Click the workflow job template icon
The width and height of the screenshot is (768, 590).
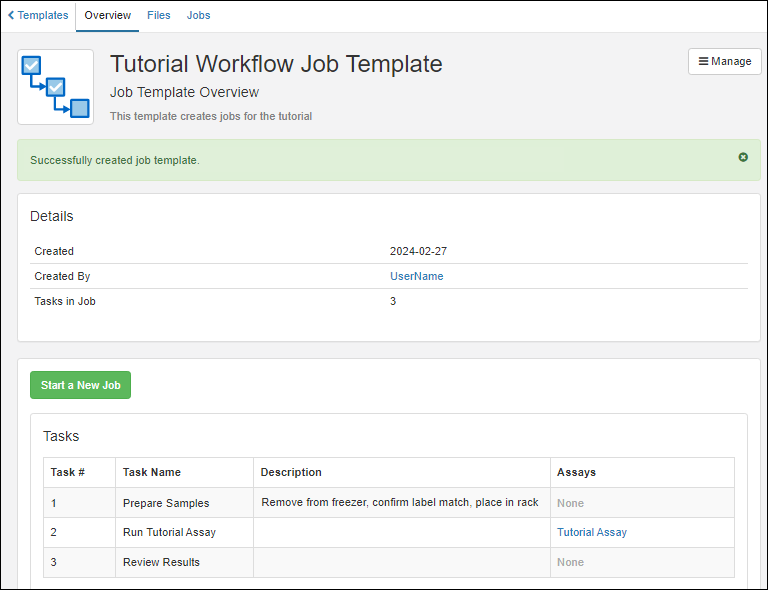[x=56, y=87]
